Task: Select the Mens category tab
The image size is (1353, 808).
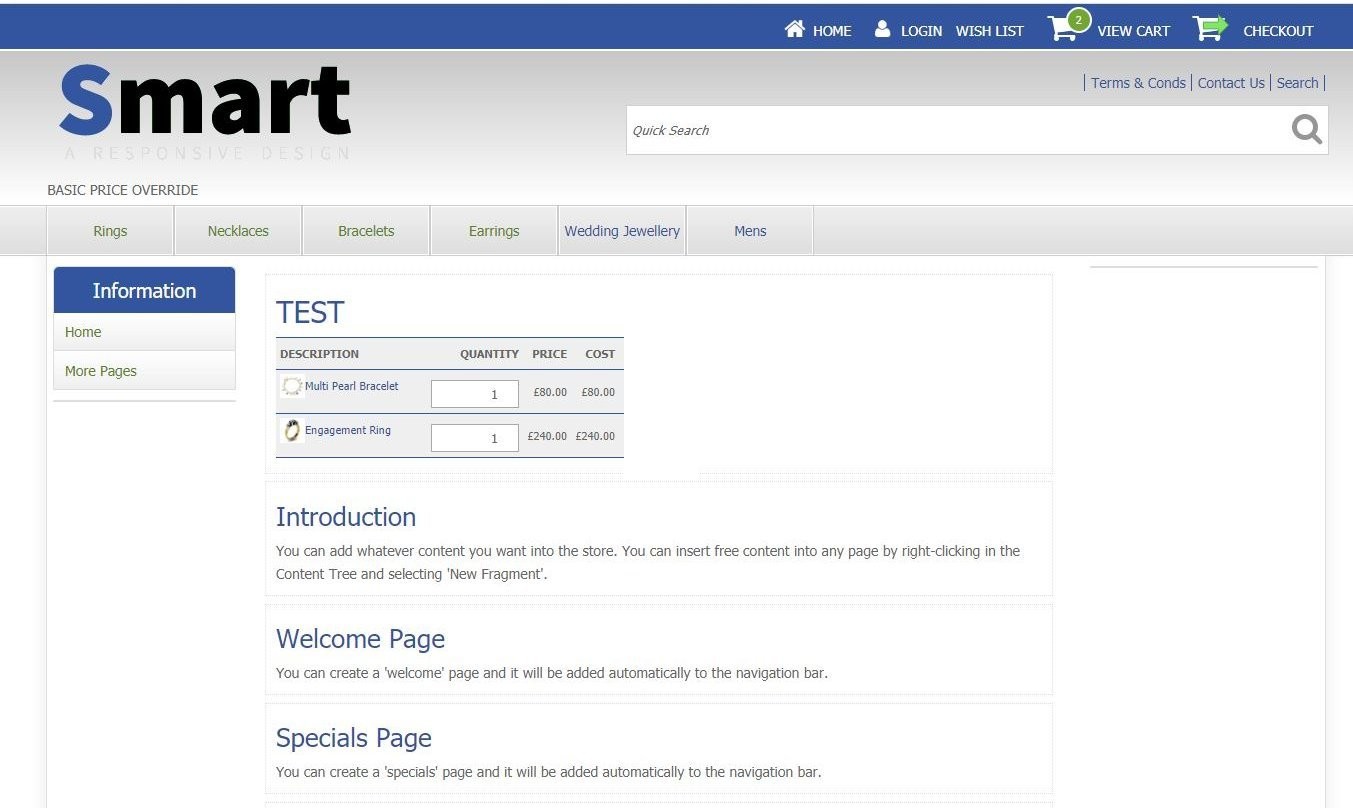Action: coord(750,231)
